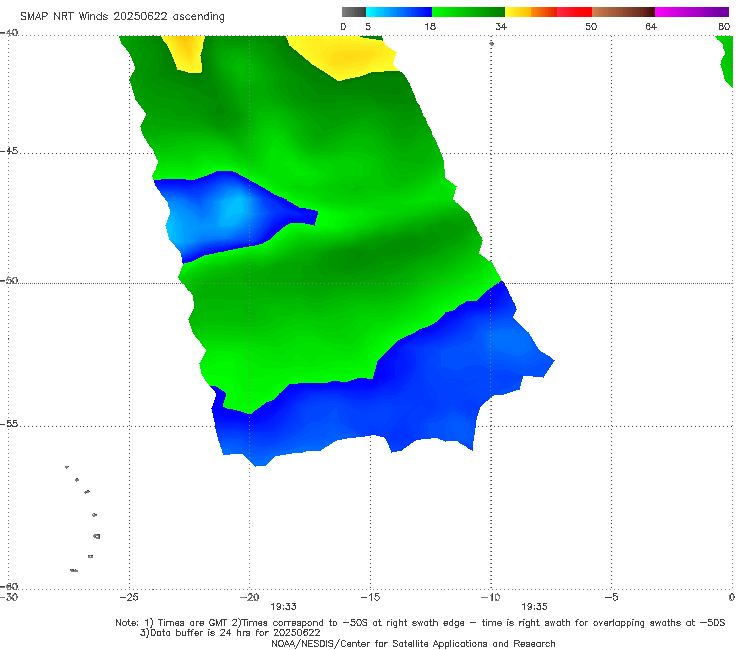Click the longitude label '-15' on the axis
Image resolution: width=740 pixels, height=650 pixels.
[370, 597]
